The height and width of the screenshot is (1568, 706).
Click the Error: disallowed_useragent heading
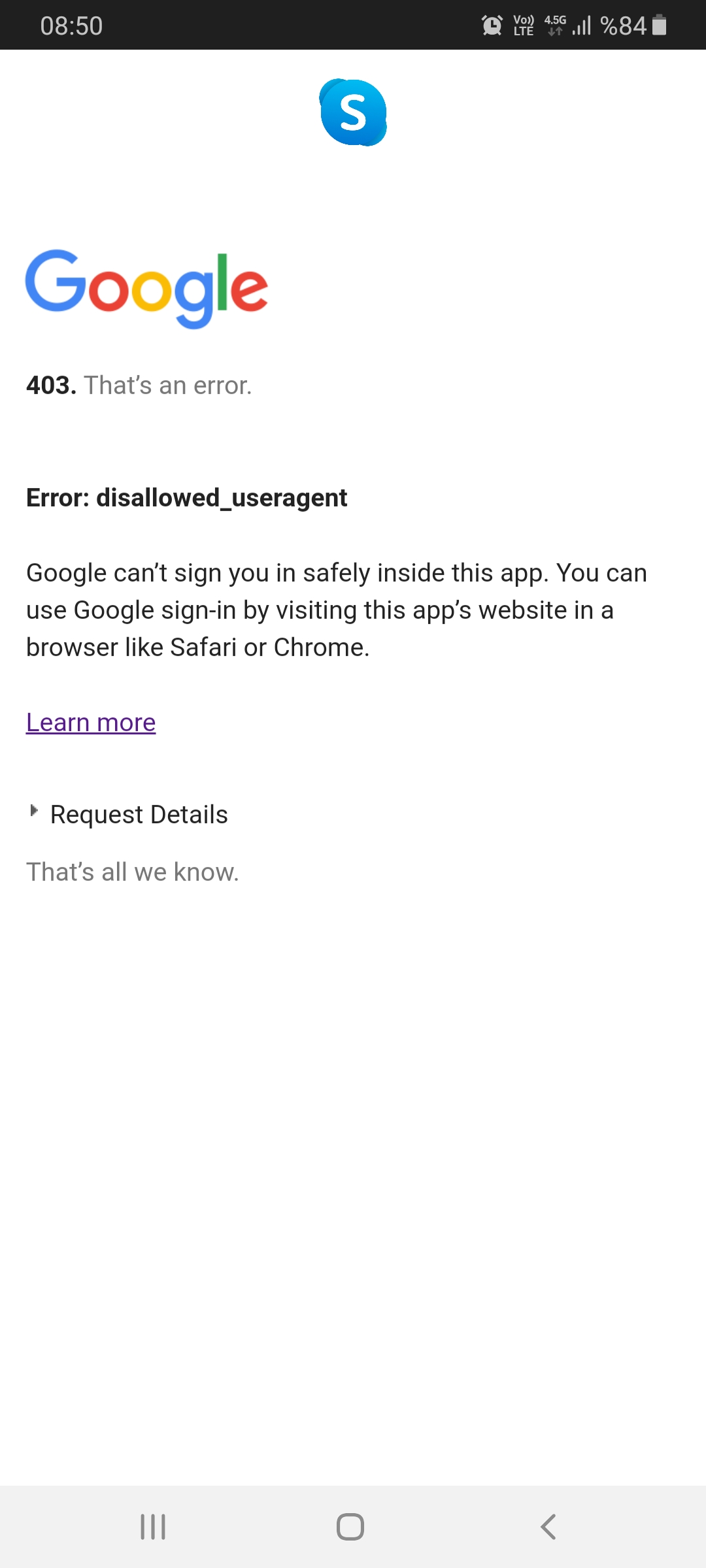pyautogui.click(x=186, y=498)
